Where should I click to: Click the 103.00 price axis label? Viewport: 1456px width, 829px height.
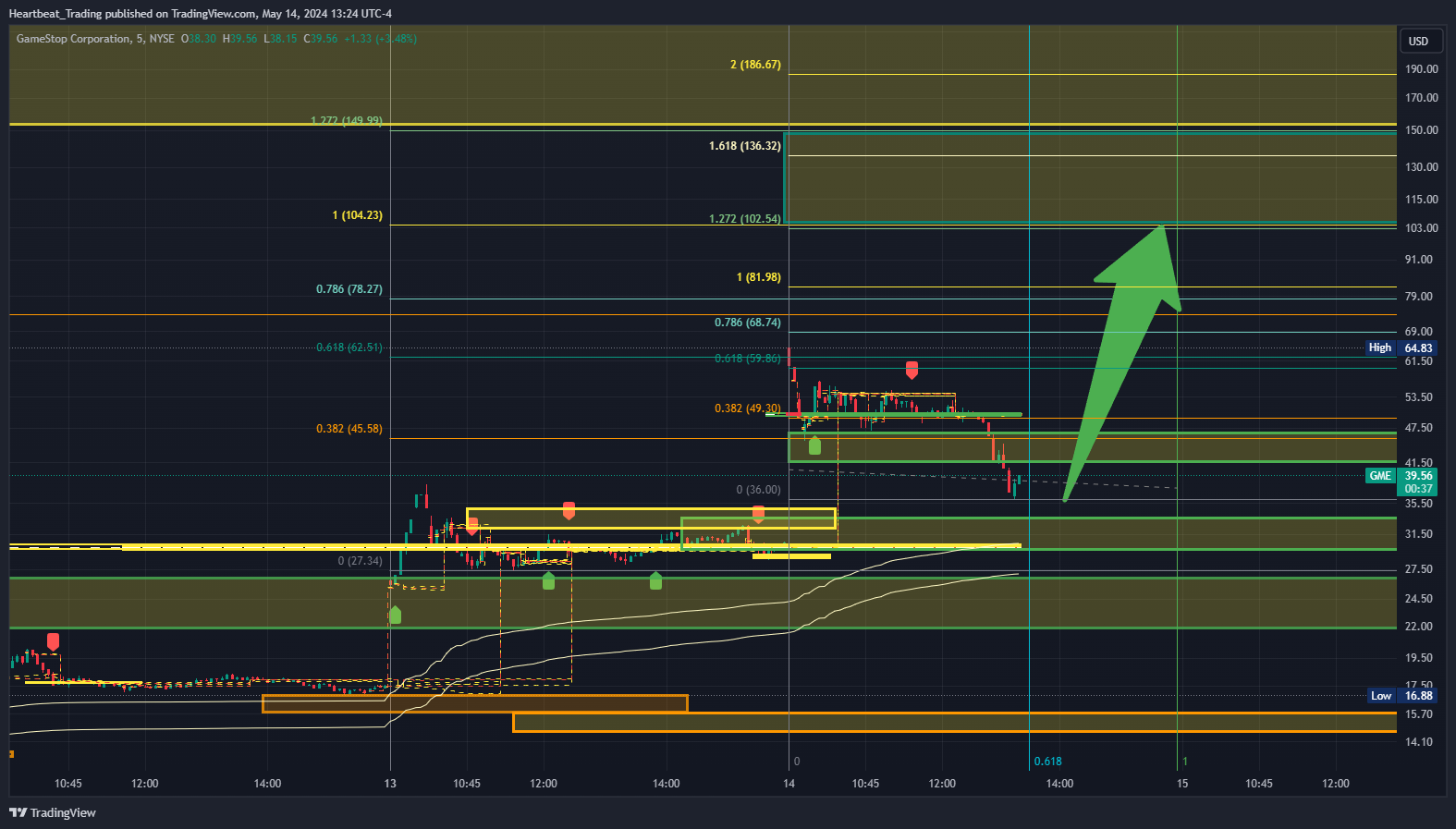click(1421, 228)
